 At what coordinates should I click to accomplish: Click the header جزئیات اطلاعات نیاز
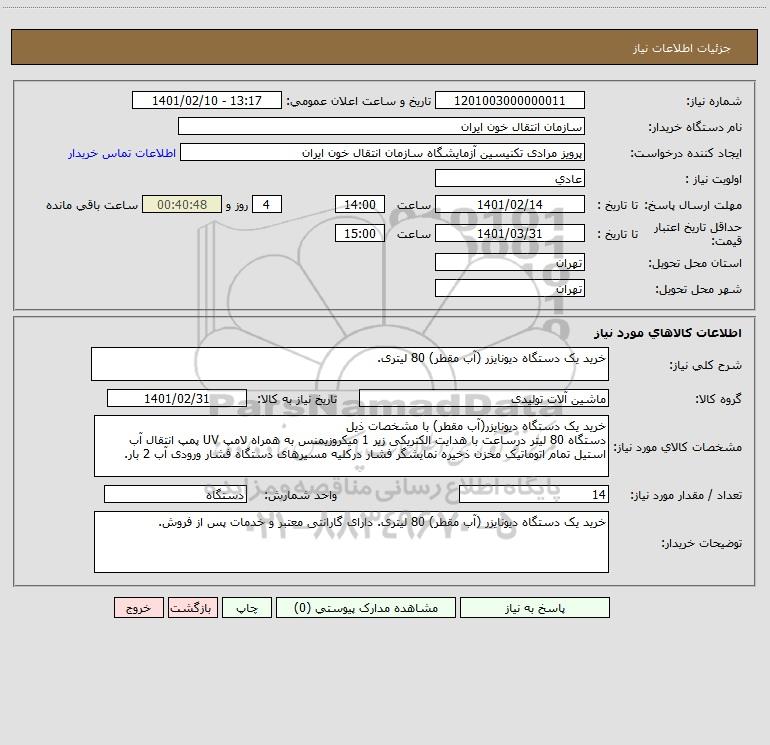point(682,48)
